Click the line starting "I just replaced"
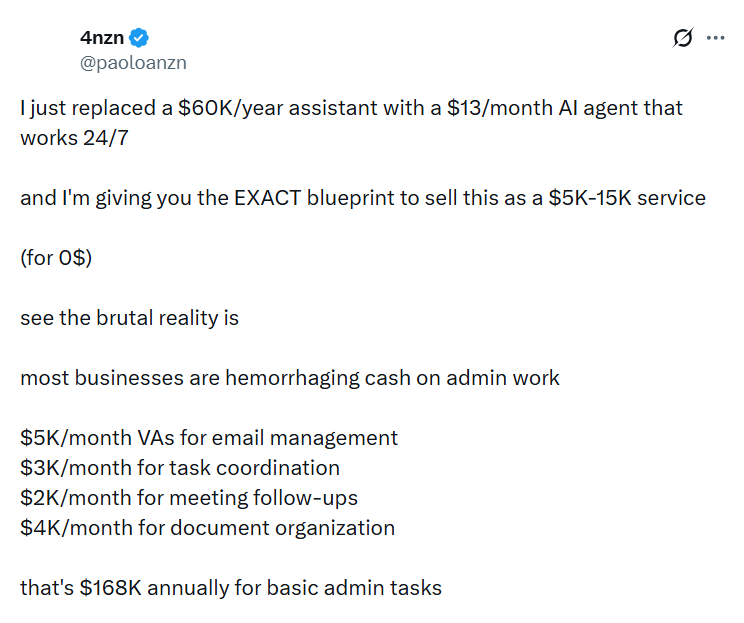Viewport: 744px width, 623px height. (x=351, y=108)
